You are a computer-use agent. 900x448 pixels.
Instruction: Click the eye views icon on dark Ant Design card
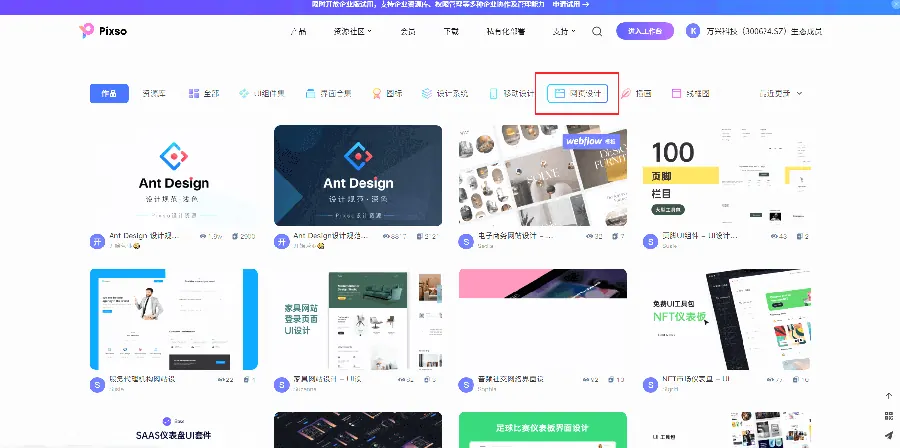click(386, 236)
